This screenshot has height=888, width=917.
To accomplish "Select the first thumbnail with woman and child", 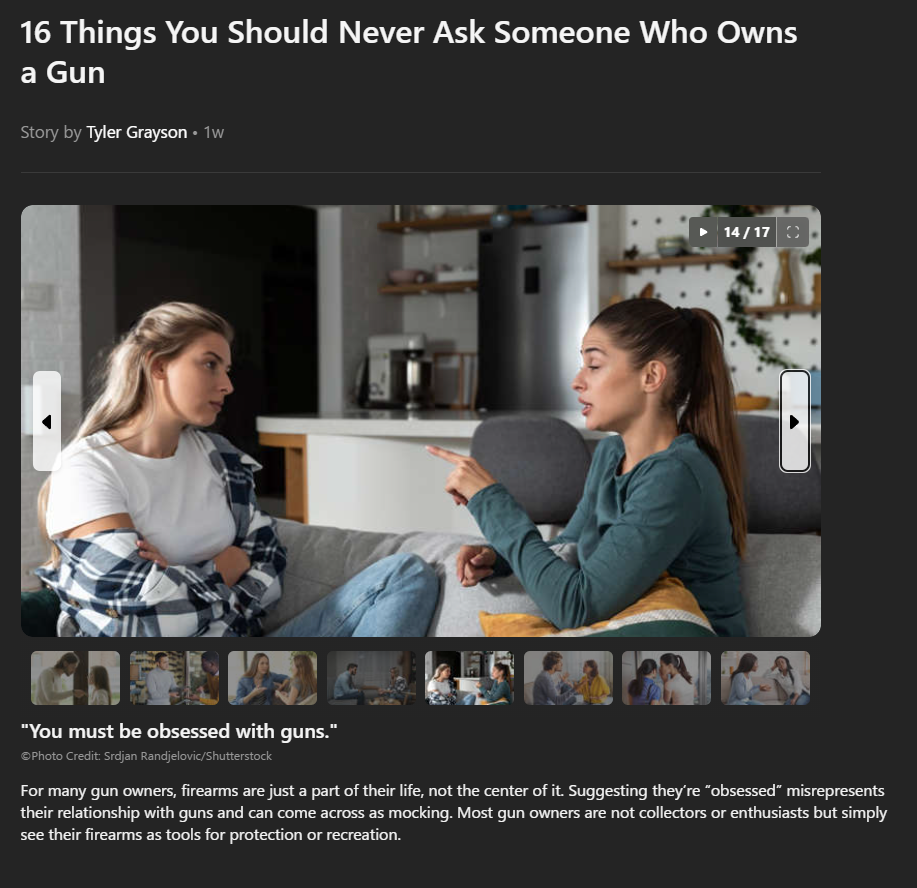I will pyautogui.click(x=75, y=678).
